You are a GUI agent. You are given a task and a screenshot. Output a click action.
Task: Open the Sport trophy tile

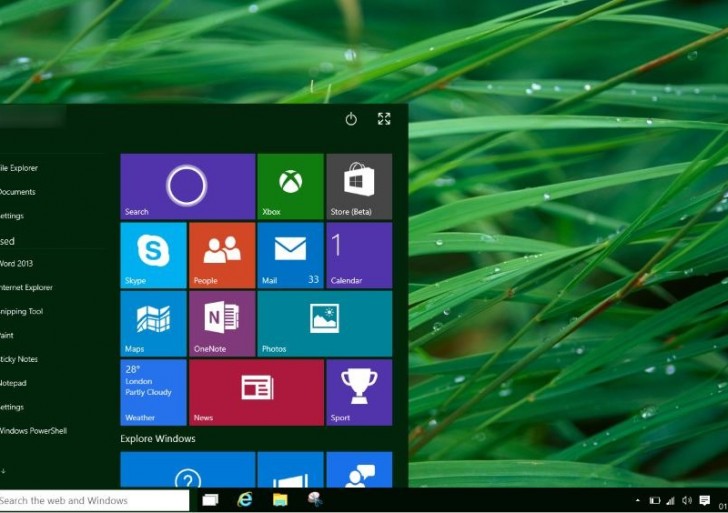click(x=359, y=392)
